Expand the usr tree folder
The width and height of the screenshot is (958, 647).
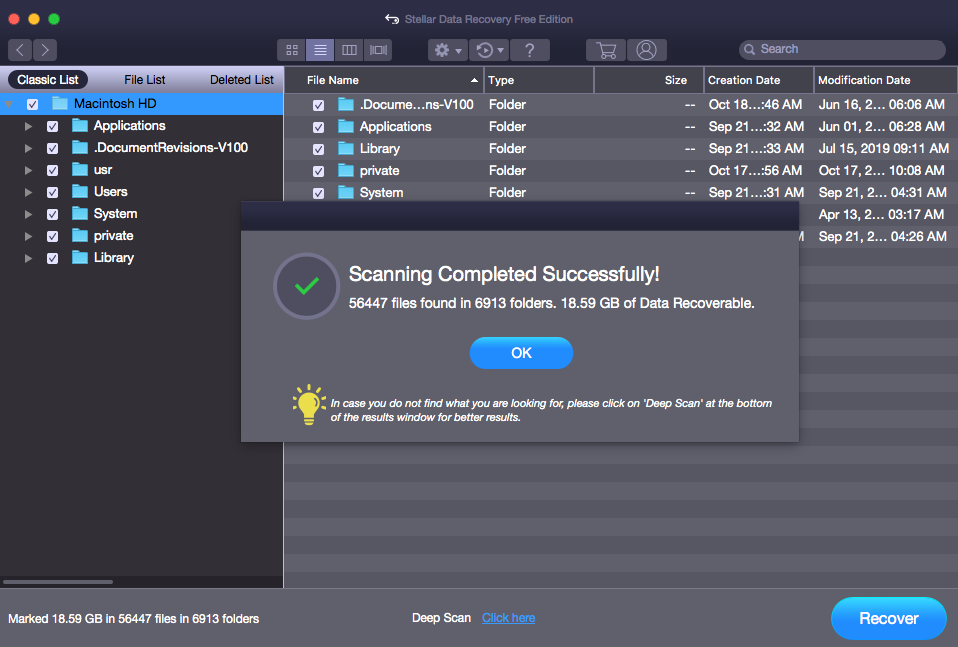coord(28,170)
